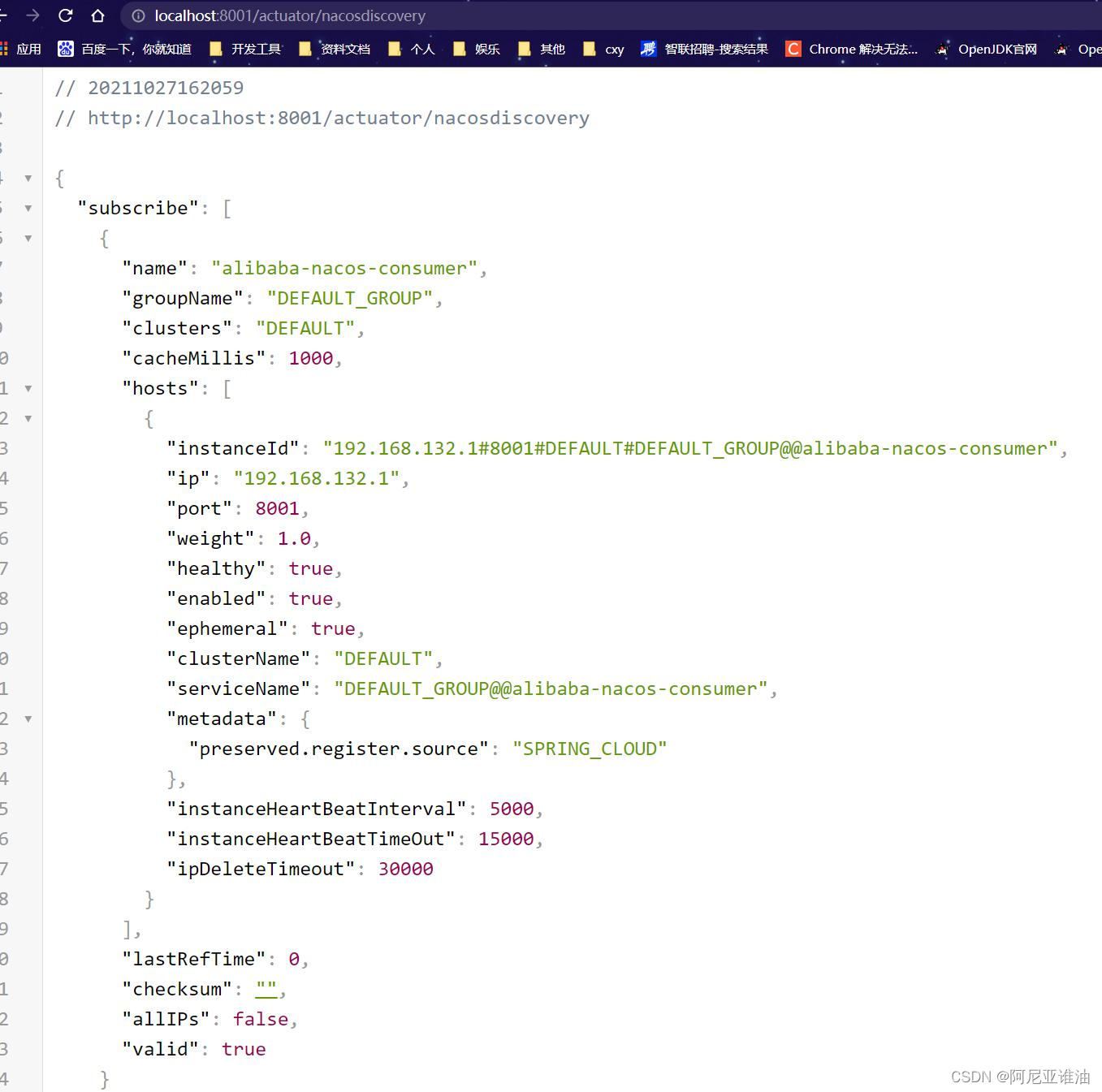1102x1092 pixels.
Task: Open the 应用 apps shortcut
Action: click(20, 50)
